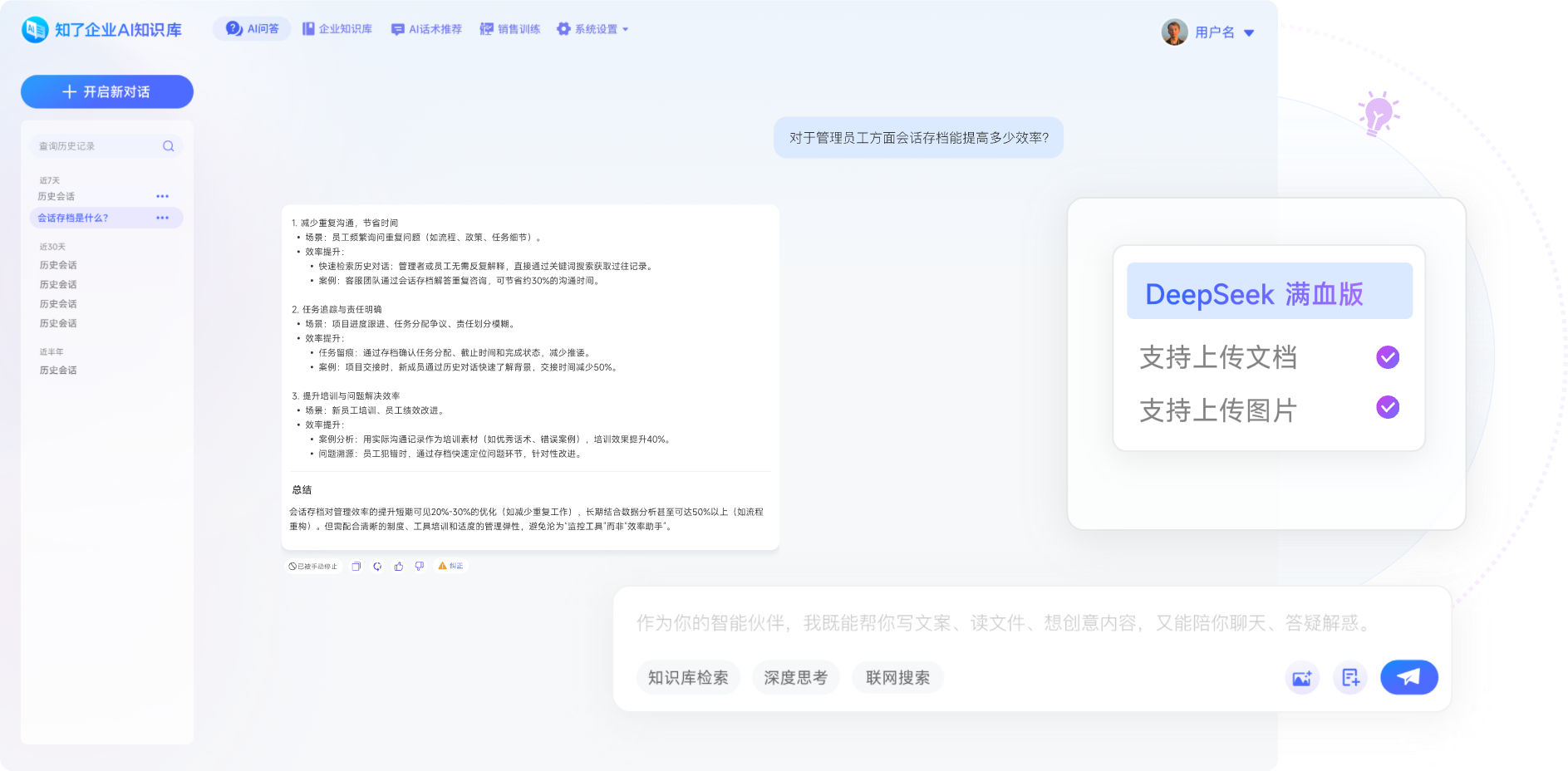Viewport: 1568px width, 771px height.
Task: Send the message with paper plane button
Action: (x=1409, y=677)
